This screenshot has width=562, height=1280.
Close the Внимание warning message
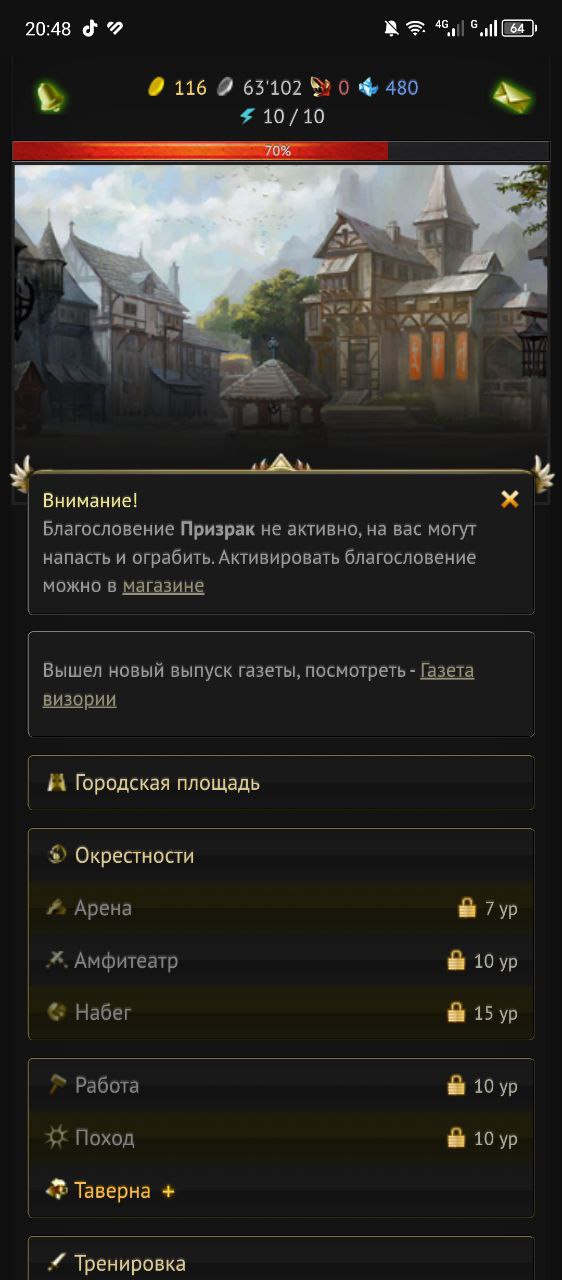tap(510, 499)
